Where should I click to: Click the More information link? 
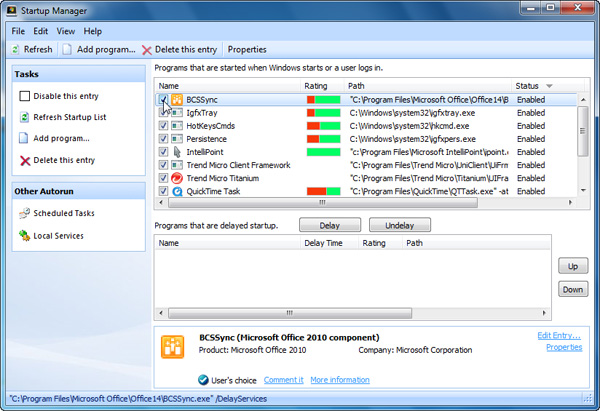(x=340, y=380)
